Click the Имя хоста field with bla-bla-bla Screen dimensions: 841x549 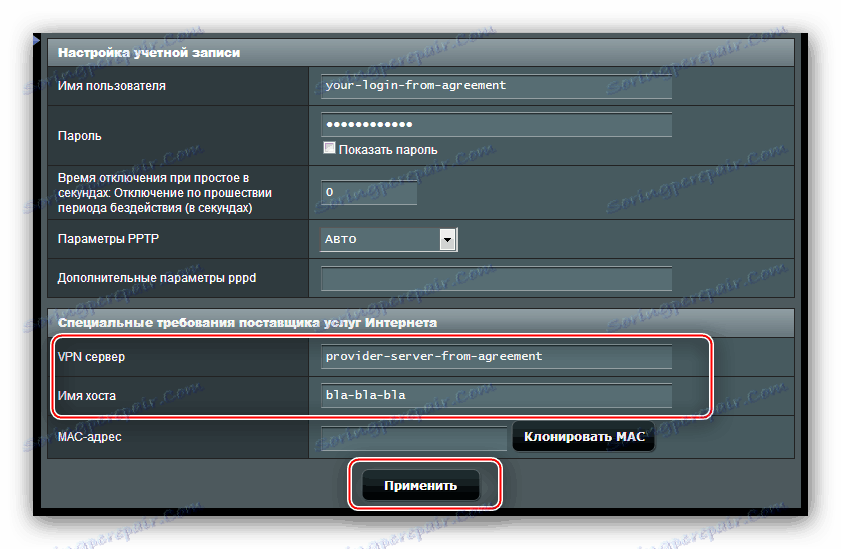coord(496,396)
